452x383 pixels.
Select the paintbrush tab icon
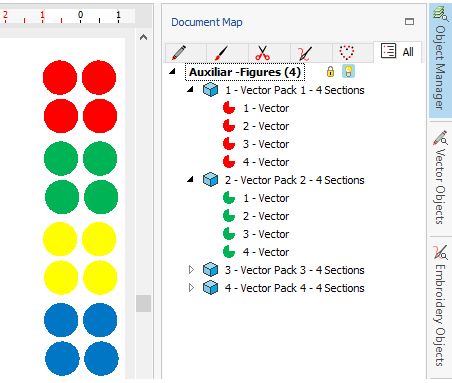pos(221,53)
